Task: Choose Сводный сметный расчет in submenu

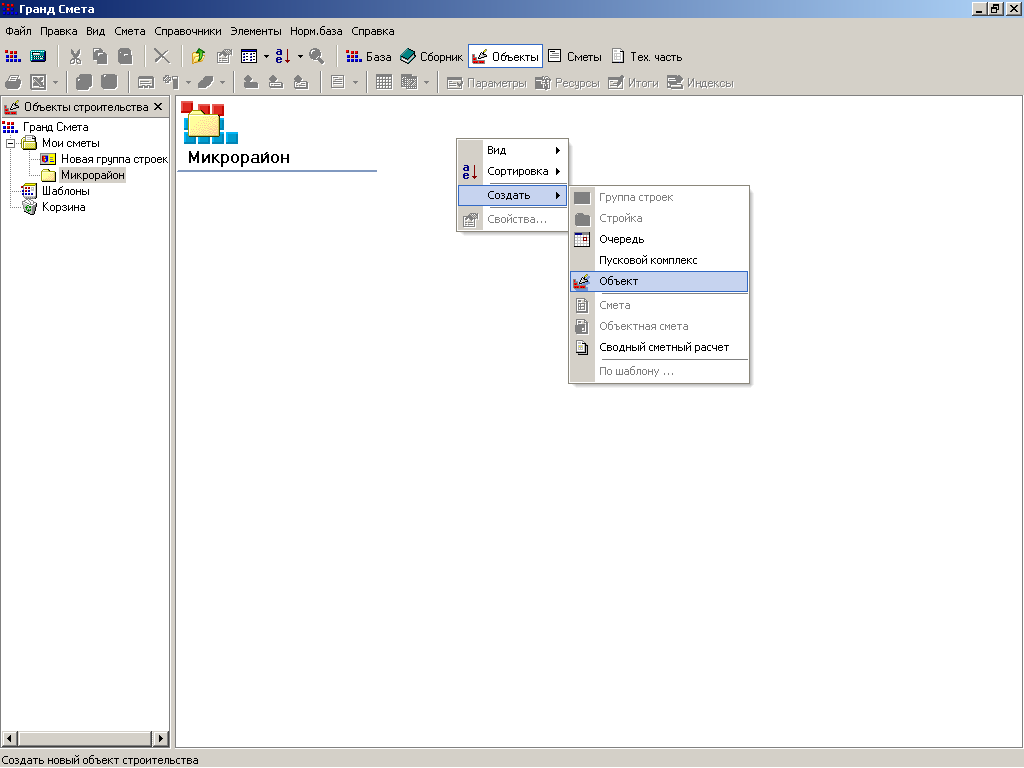Action: coord(660,347)
